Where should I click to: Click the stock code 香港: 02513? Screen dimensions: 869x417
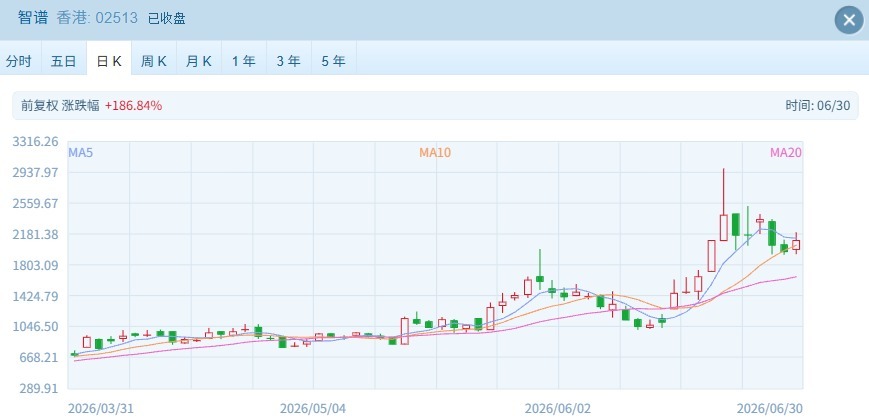tap(97, 18)
